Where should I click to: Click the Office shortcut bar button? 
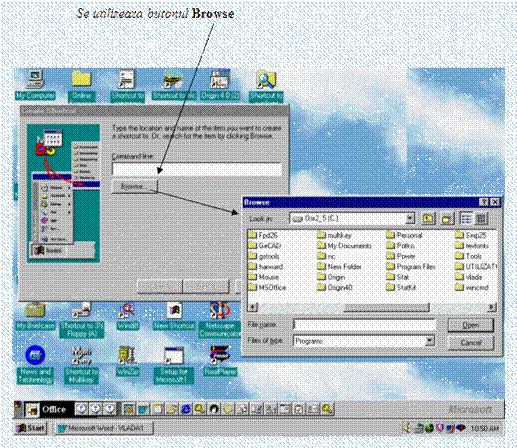pos(48,409)
